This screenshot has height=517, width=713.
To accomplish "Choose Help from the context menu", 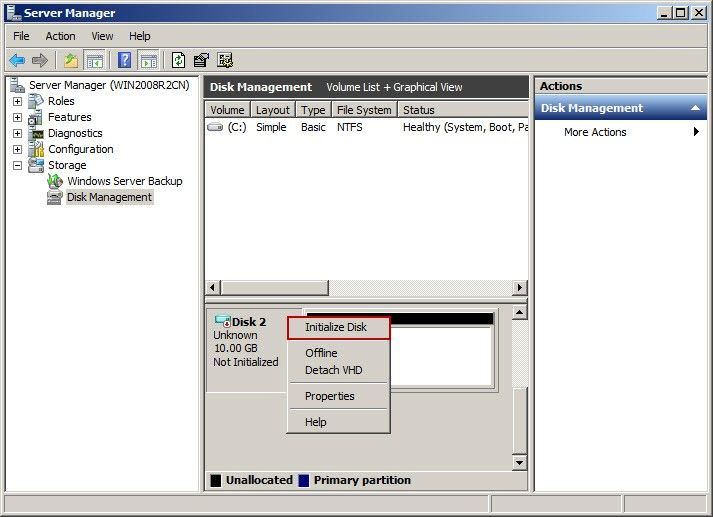I will 338,422.
